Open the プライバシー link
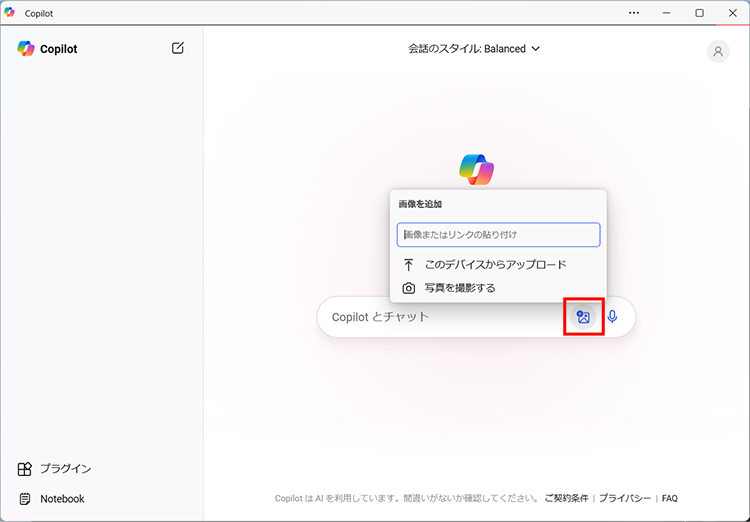Screen dimensions: 750x522 [625, 498]
